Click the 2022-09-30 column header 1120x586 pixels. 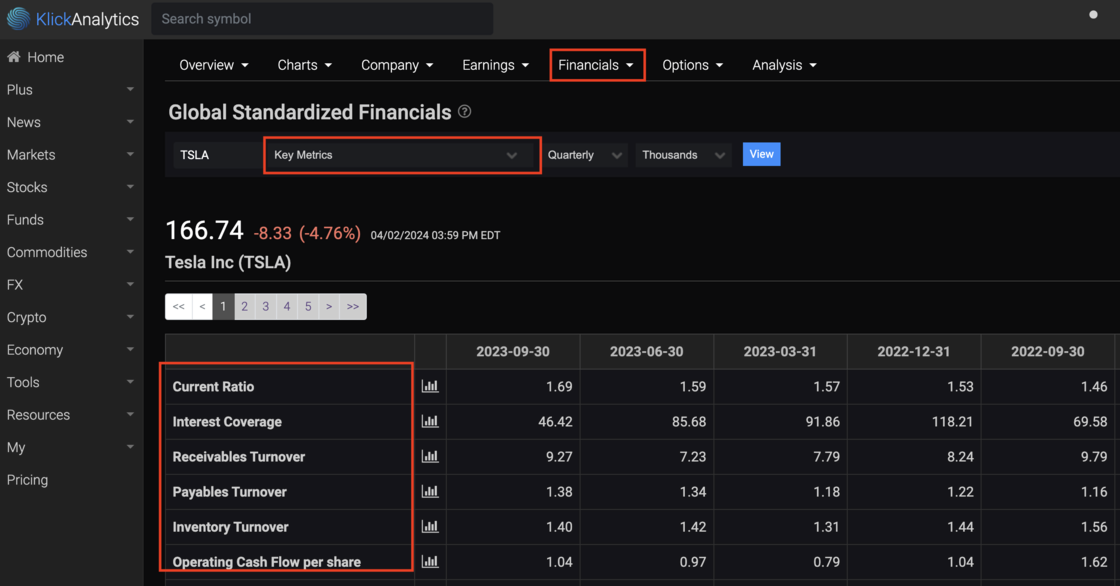(1048, 352)
